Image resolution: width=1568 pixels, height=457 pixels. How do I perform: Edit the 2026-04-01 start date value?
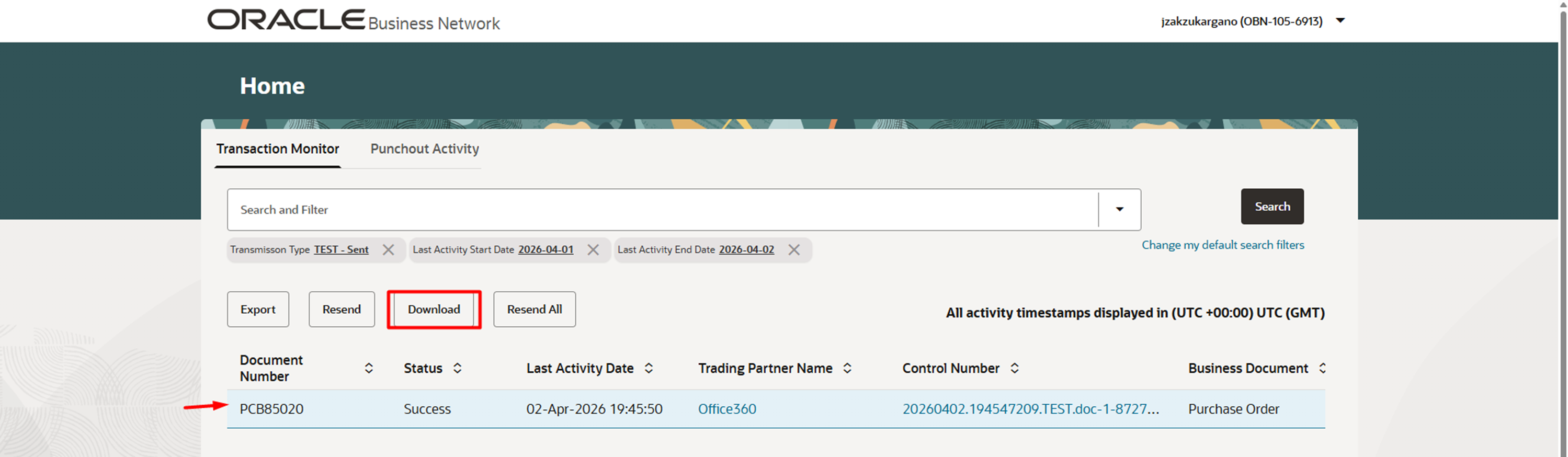(x=546, y=249)
